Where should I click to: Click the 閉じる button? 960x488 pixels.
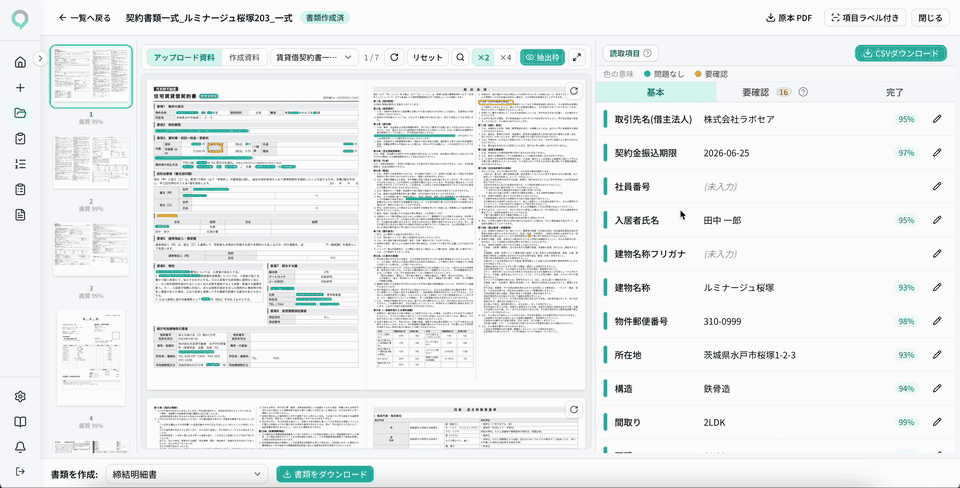[x=931, y=18]
